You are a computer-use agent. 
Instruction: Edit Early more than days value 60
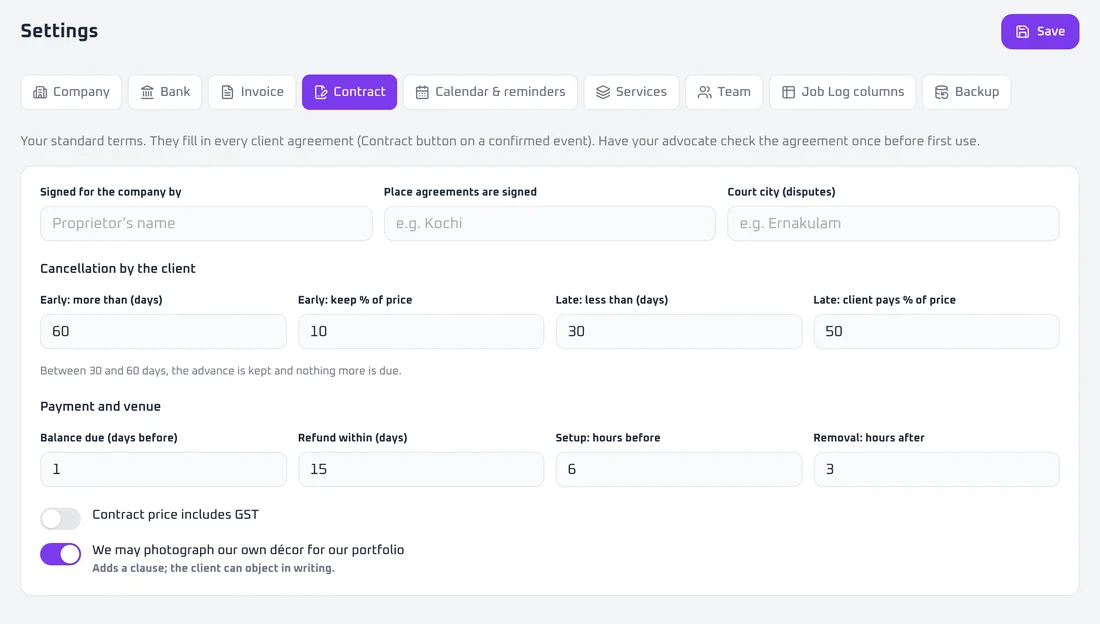pyautogui.click(x=163, y=331)
